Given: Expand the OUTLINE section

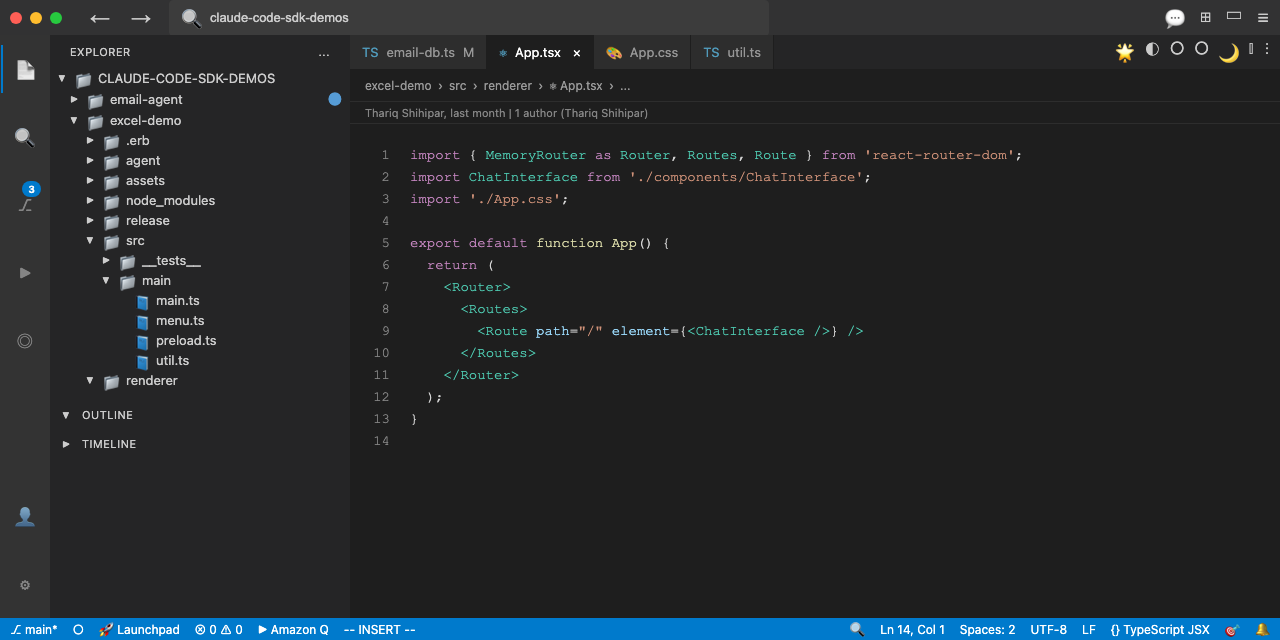Looking at the screenshot, I should (107, 415).
